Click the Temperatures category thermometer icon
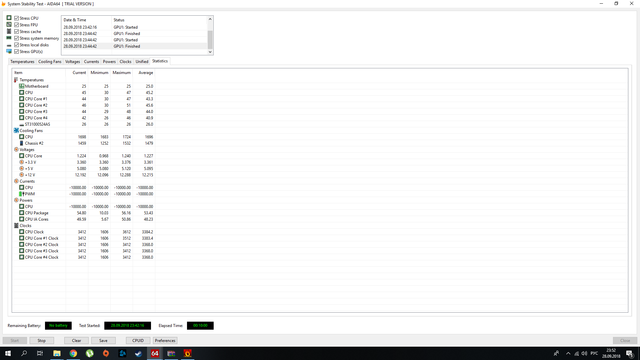Viewport: 640px width, 360px height. tap(16, 80)
